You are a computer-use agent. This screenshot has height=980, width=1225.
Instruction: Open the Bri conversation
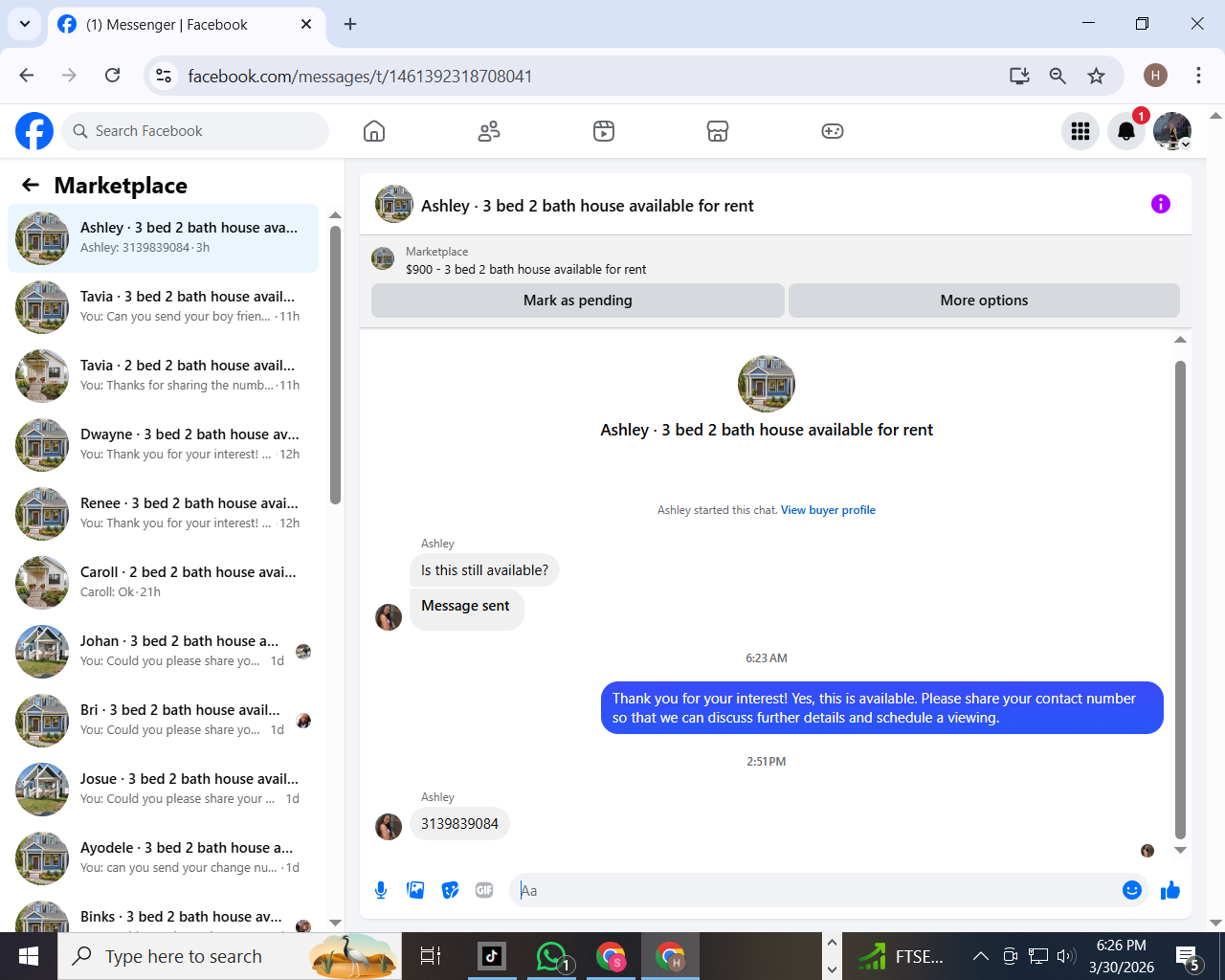(163, 720)
